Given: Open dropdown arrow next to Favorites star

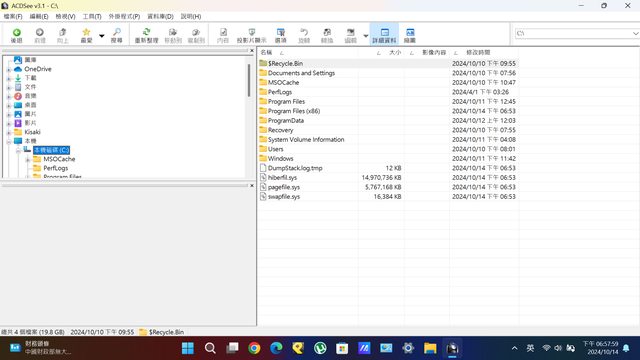Looking at the screenshot, I should [102, 36].
